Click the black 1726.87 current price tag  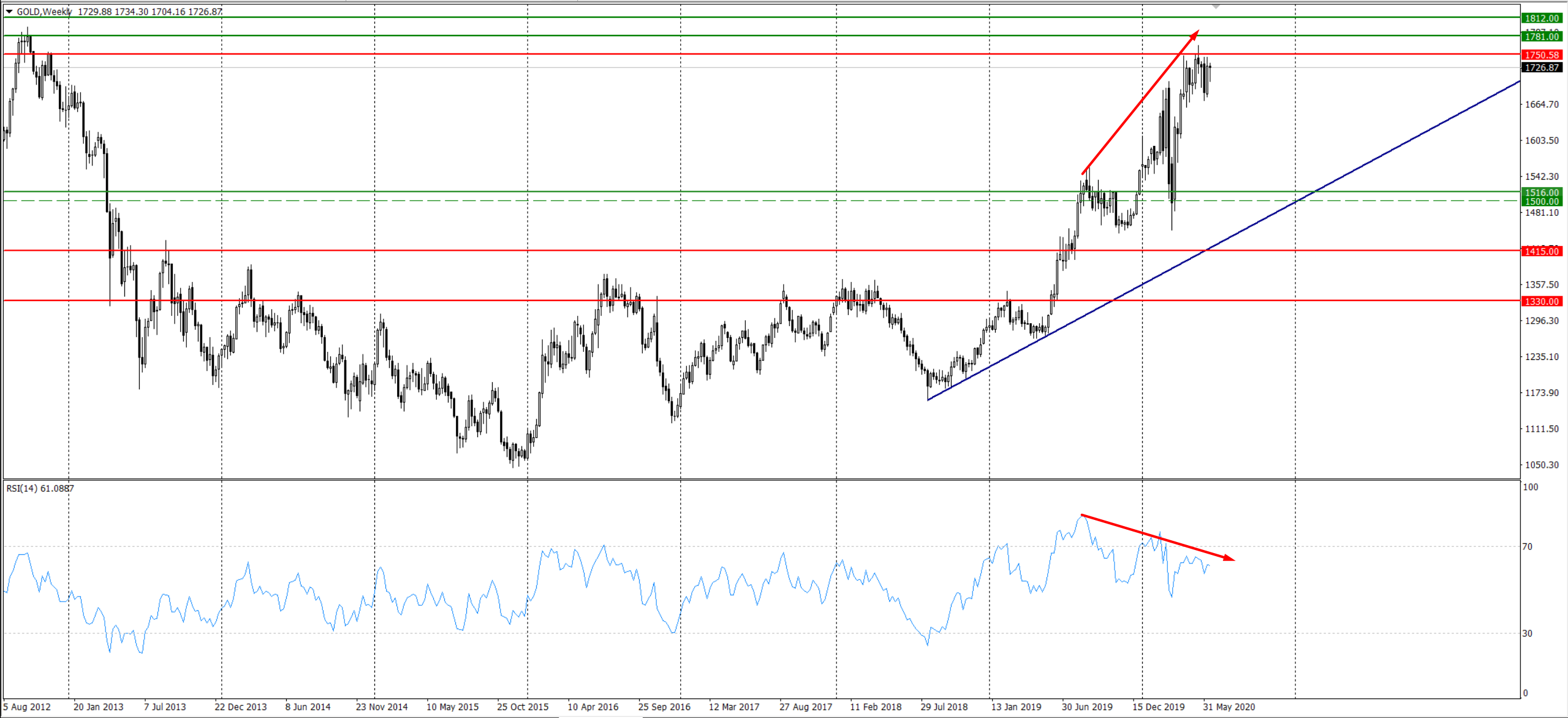point(1542,67)
